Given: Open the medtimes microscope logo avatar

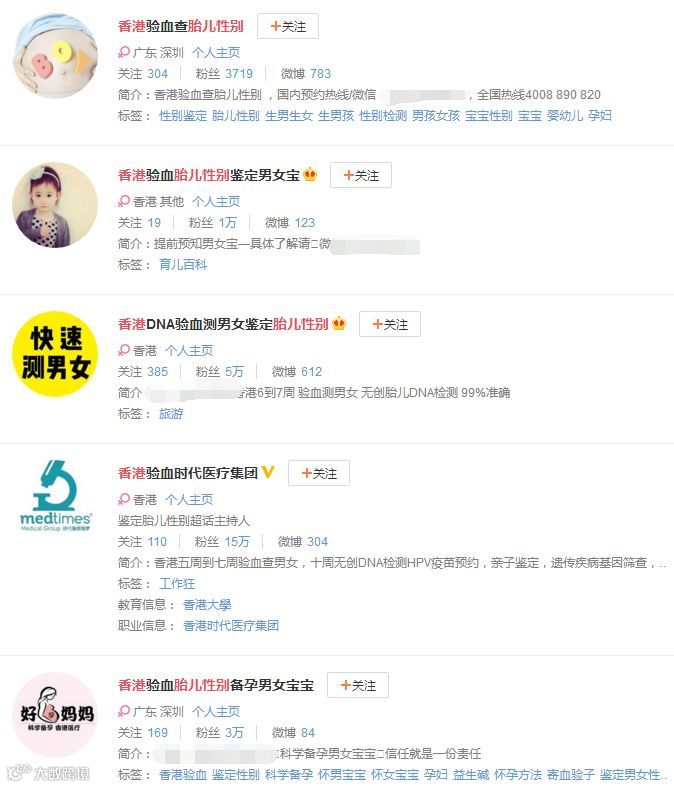Looking at the screenshot, I should coord(55,495).
